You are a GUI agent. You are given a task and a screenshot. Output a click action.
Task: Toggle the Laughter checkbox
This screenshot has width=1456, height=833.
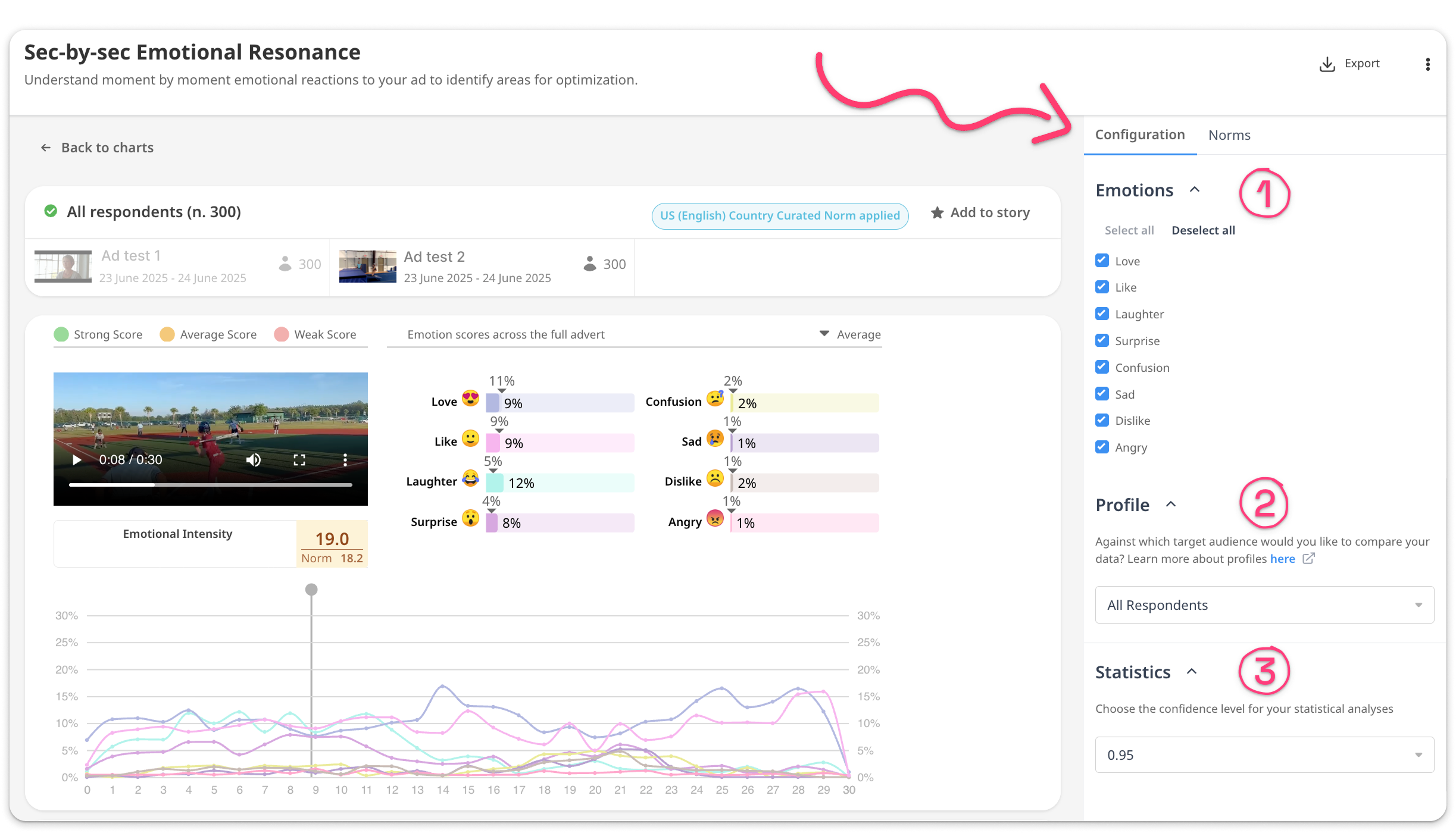pyautogui.click(x=1102, y=314)
